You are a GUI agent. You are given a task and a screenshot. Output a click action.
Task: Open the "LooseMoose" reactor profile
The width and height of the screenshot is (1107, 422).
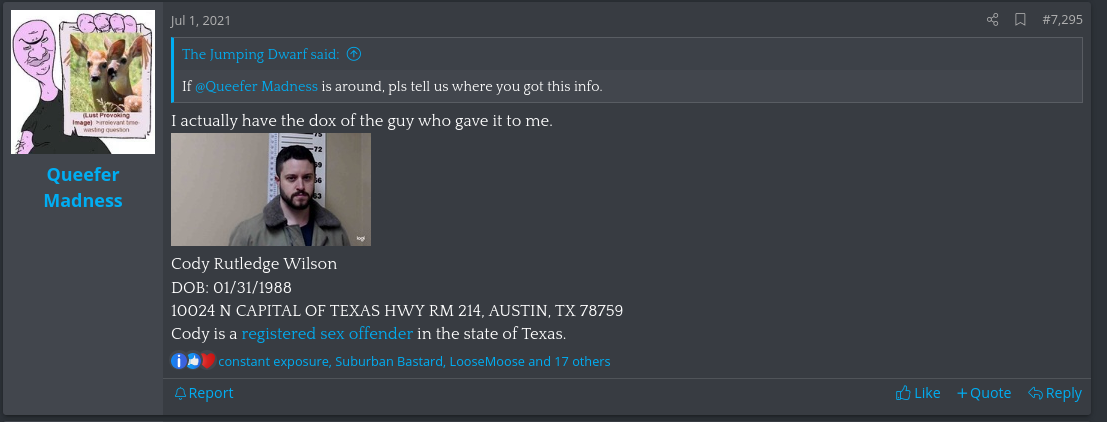click(487, 362)
